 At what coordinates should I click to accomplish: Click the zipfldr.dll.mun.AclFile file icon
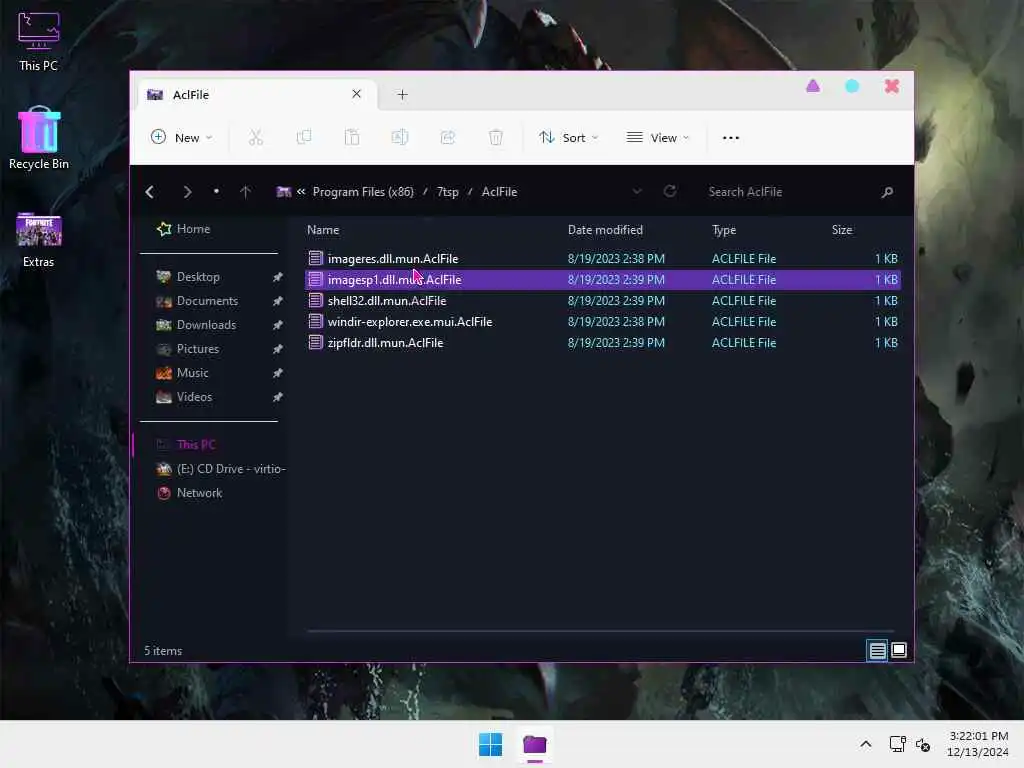click(x=315, y=342)
